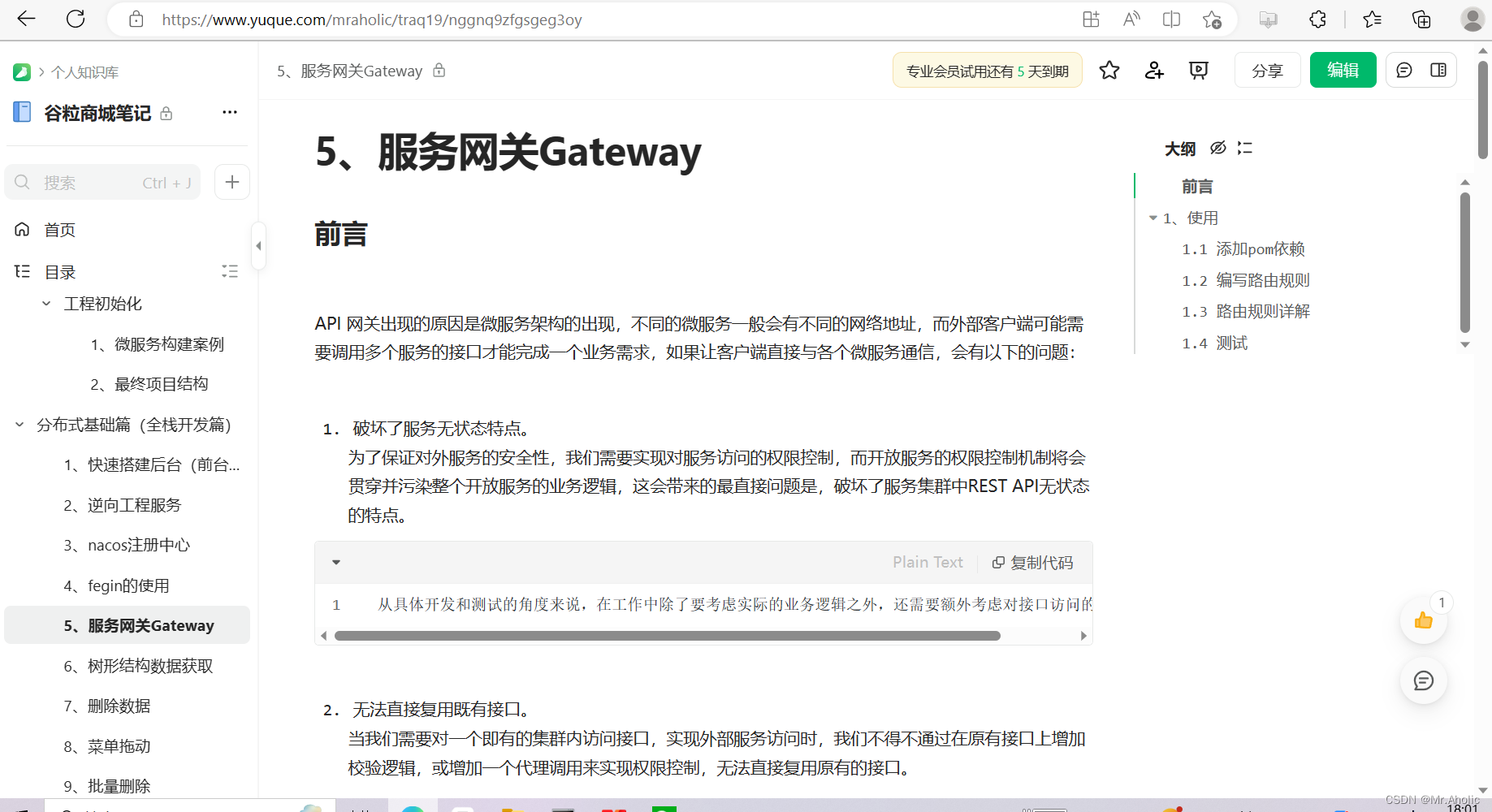This screenshot has height=812, width=1492.
Task: Open the add collaborator icon
Action: coord(1154,70)
